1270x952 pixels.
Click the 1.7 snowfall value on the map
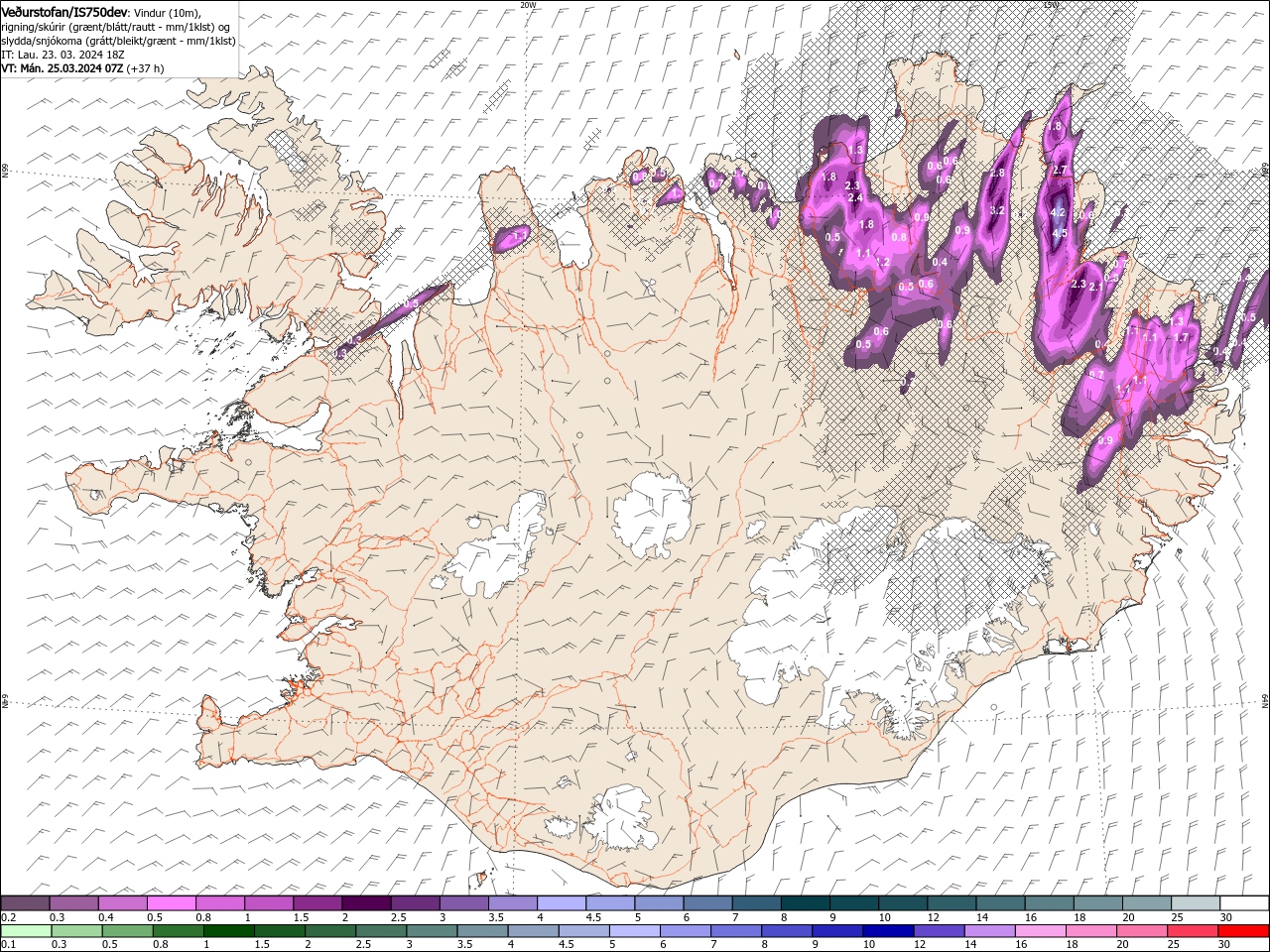click(x=1181, y=337)
